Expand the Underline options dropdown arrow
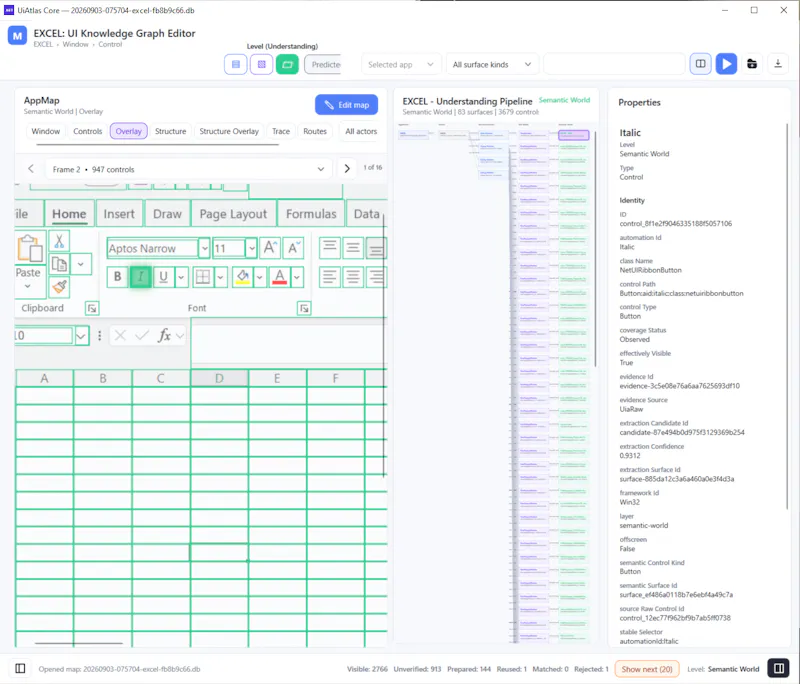This screenshot has height=684, width=800. pyautogui.click(x=181, y=277)
